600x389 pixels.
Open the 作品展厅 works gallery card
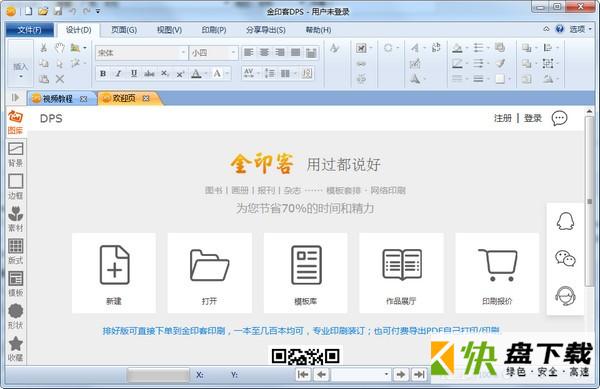point(401,273)
